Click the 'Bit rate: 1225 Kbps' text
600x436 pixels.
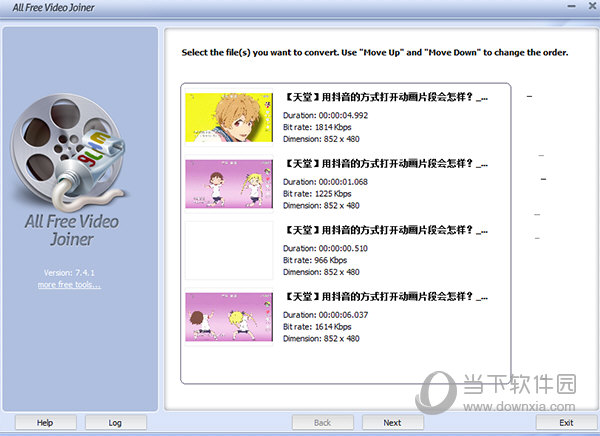click(317, 194)
